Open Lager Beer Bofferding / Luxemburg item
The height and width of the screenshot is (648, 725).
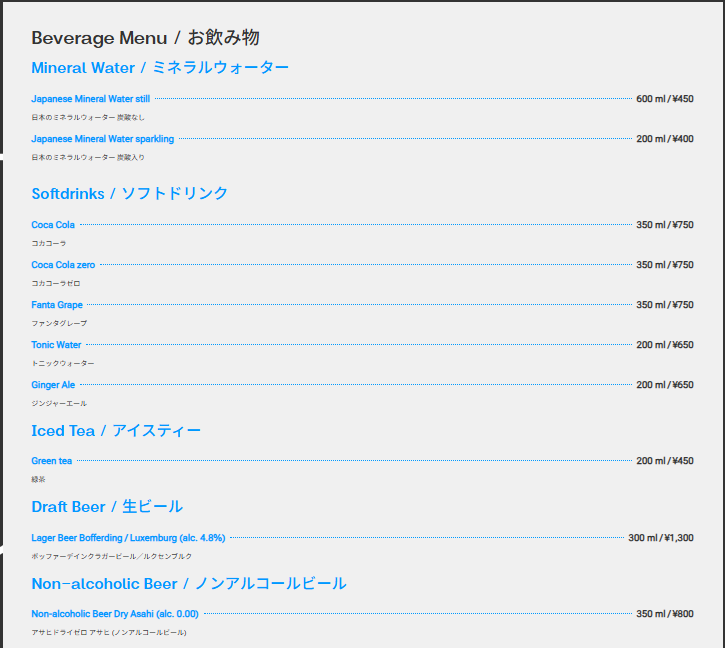[x=128, y=538]
